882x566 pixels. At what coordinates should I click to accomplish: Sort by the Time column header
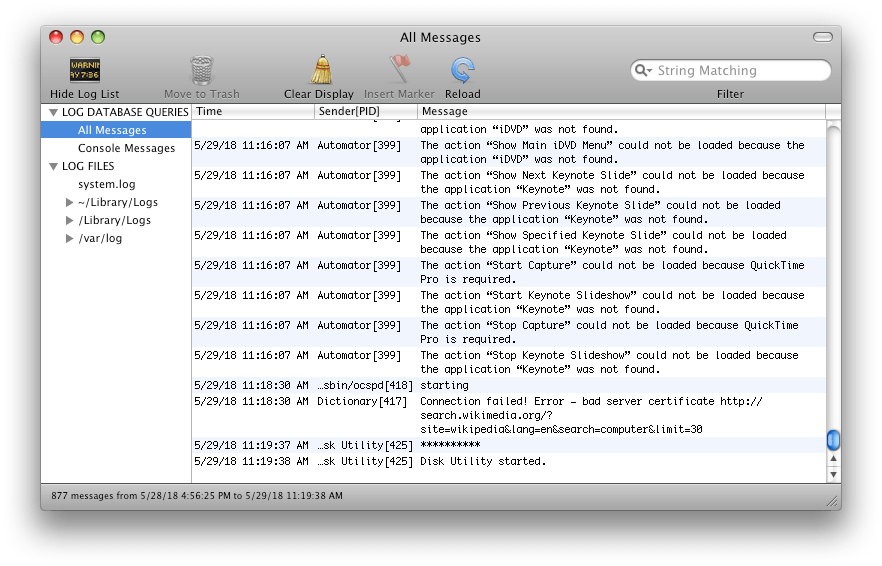click(253, 111)
